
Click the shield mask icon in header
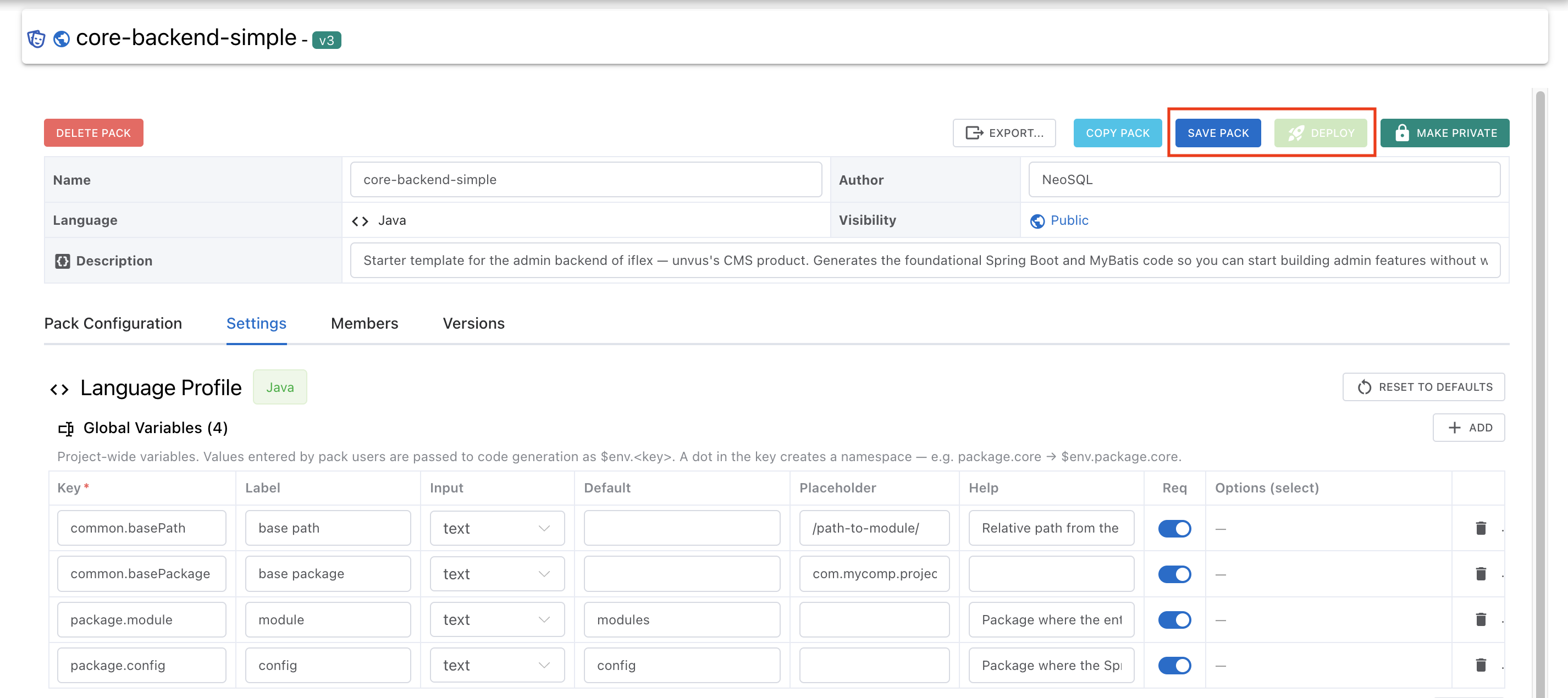36,39
